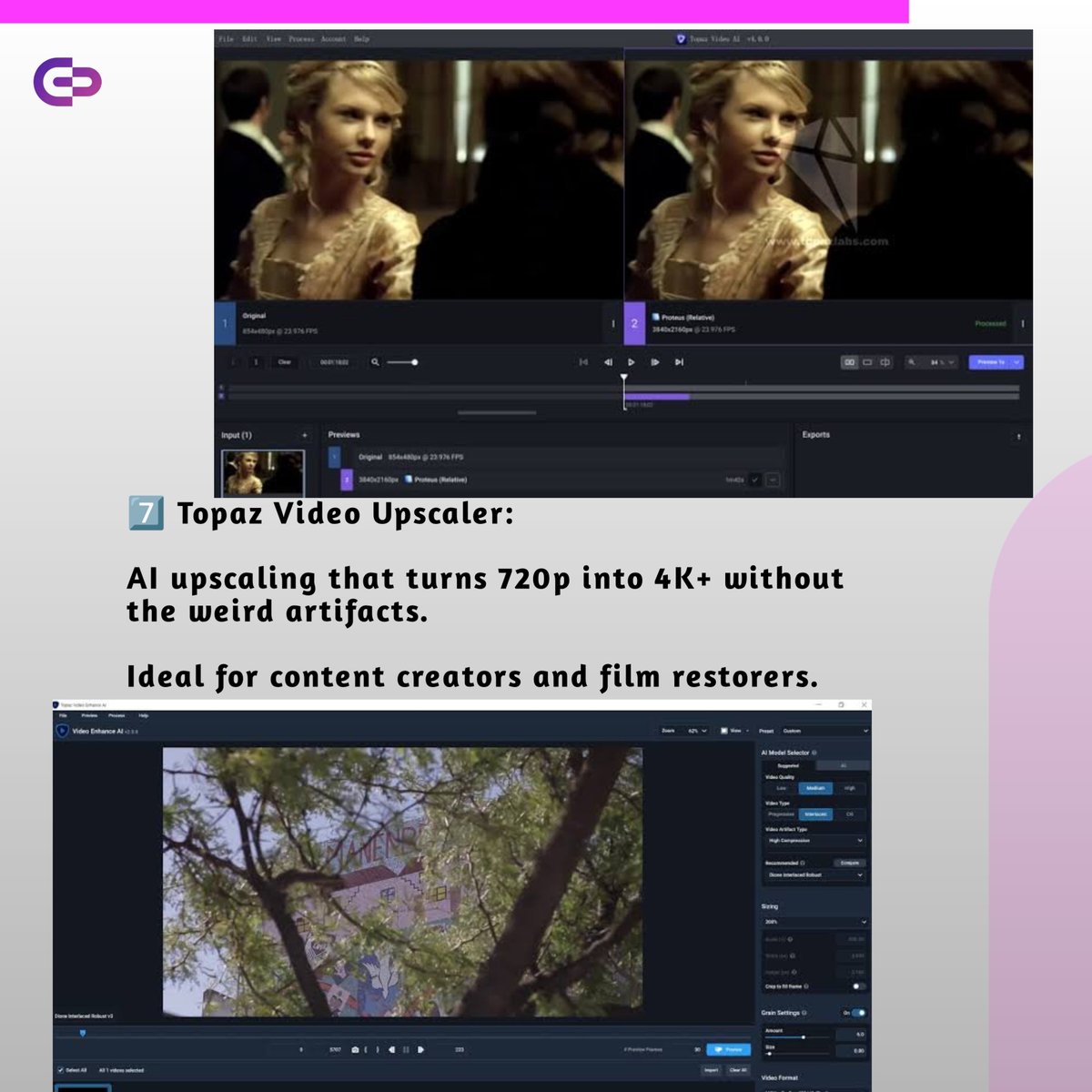Open the Sizing 200% dropdown
1092x1092 pixels.
coord(815,922)
